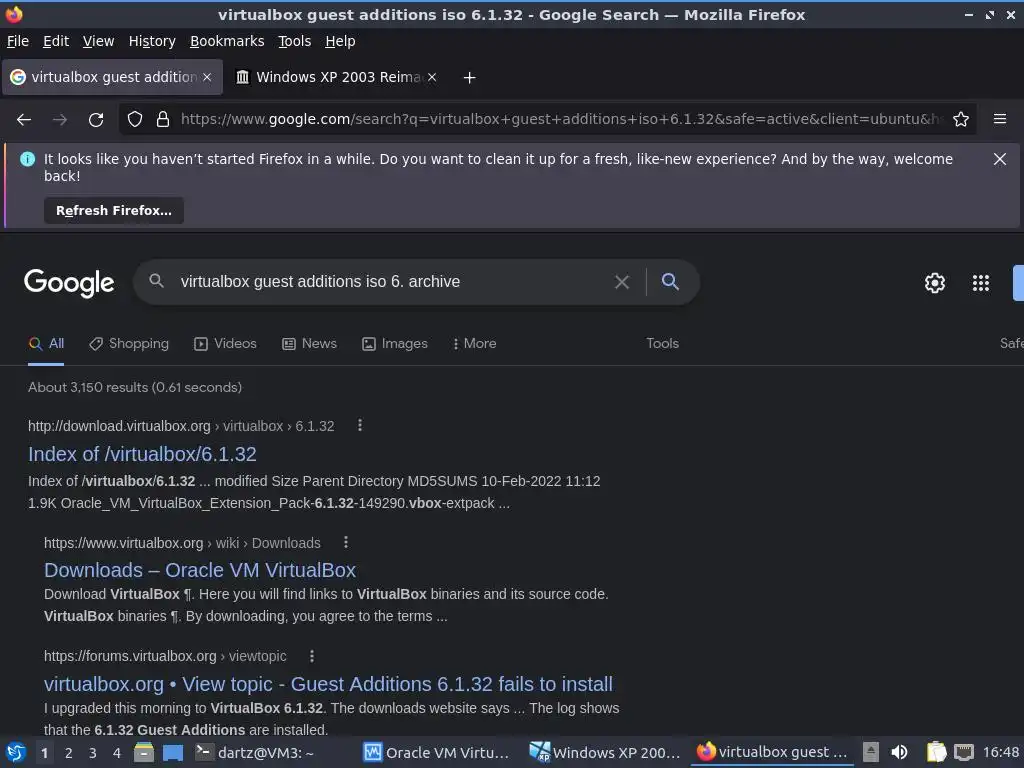Screen dimensions: 1024x768
Task: Open file manager from taskbar
Action: click(144, 752)
